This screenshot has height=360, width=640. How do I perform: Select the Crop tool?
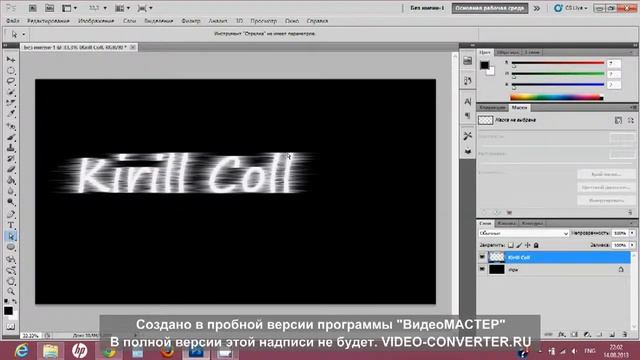[x=11, y=103]
